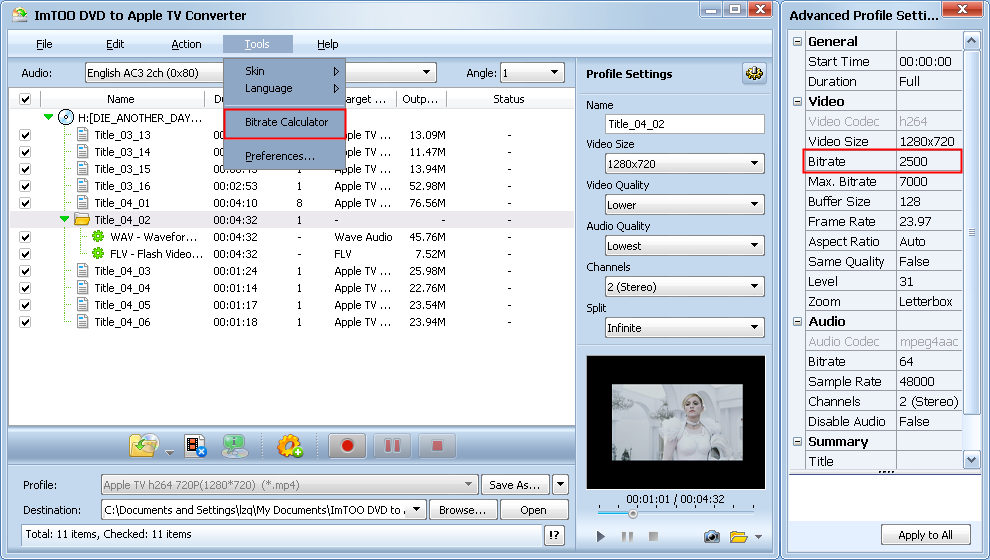The image size is (990, 560).
Task: Click the WAV profile gear icon
Action: tap(98, 237)
